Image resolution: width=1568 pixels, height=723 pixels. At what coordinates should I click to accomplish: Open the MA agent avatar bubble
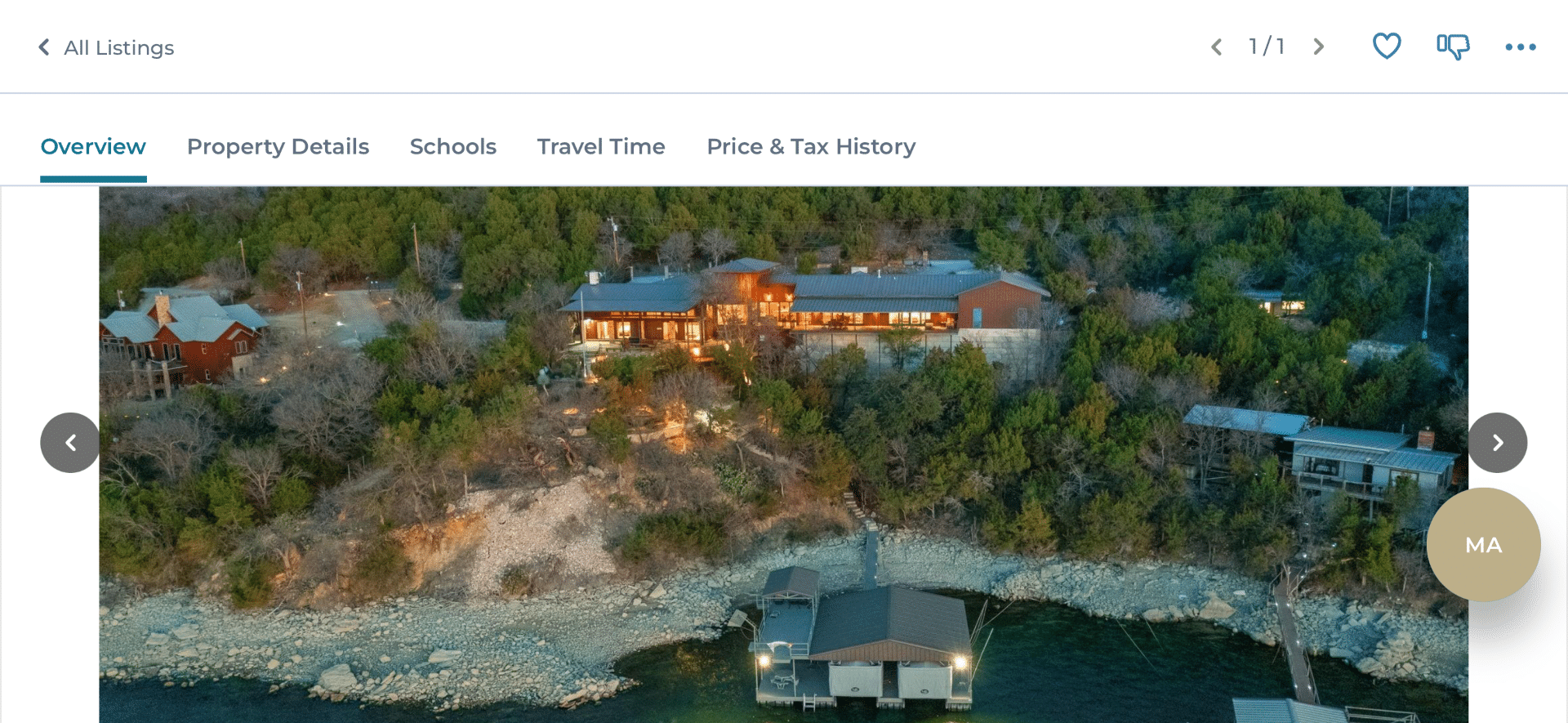1483,545
